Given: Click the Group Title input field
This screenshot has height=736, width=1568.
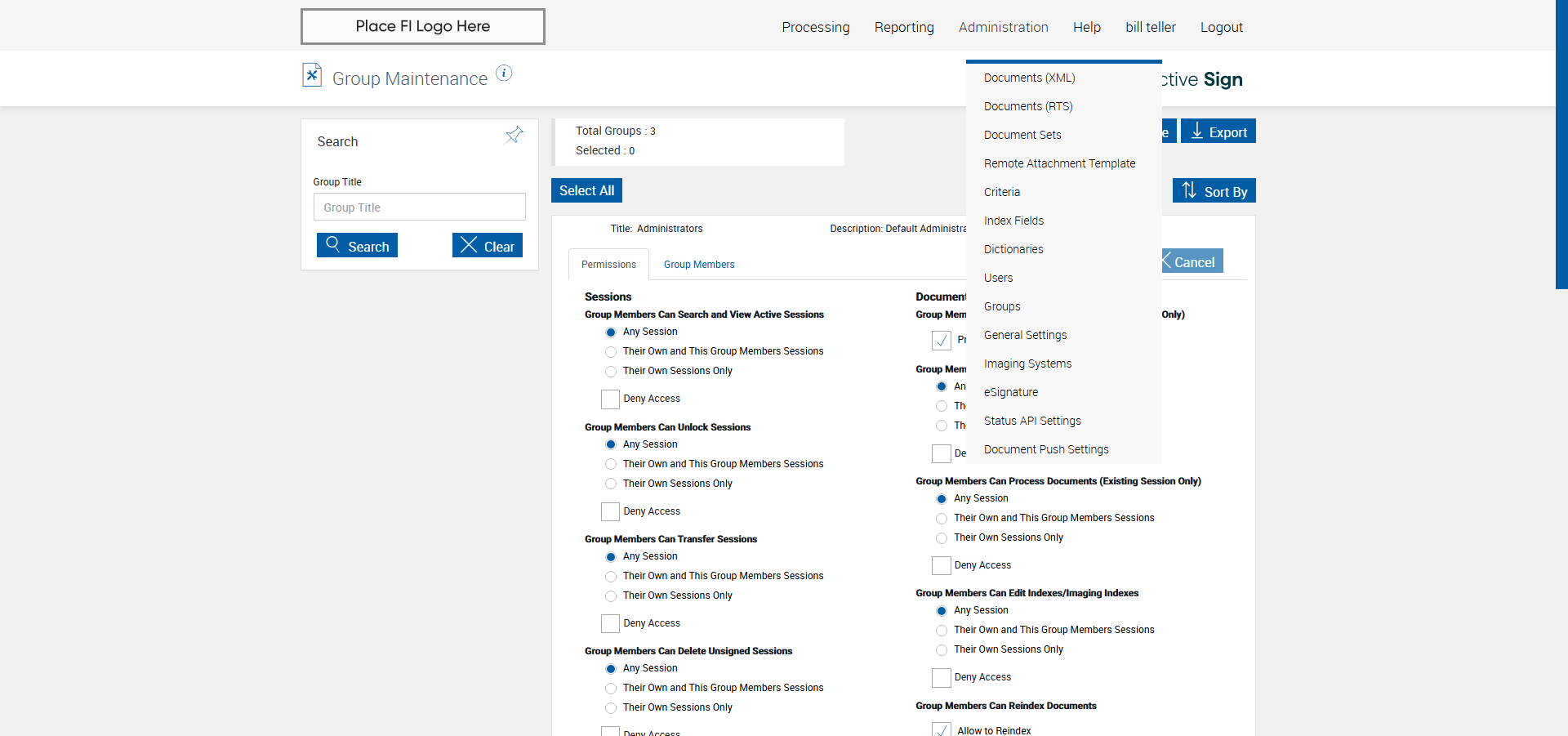Looking at the screenshot, I should click(419, 207).
